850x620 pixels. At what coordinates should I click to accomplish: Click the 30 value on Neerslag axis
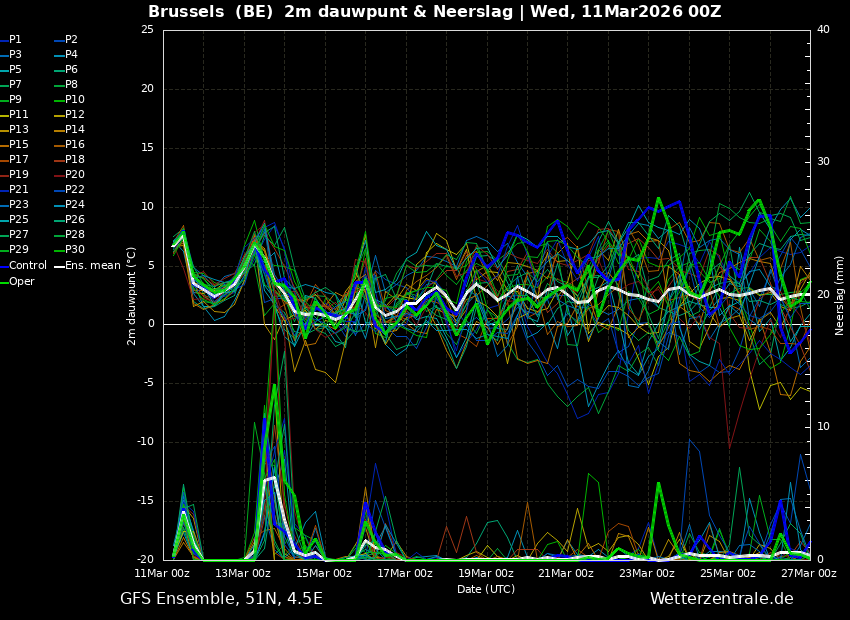[823, 162]
